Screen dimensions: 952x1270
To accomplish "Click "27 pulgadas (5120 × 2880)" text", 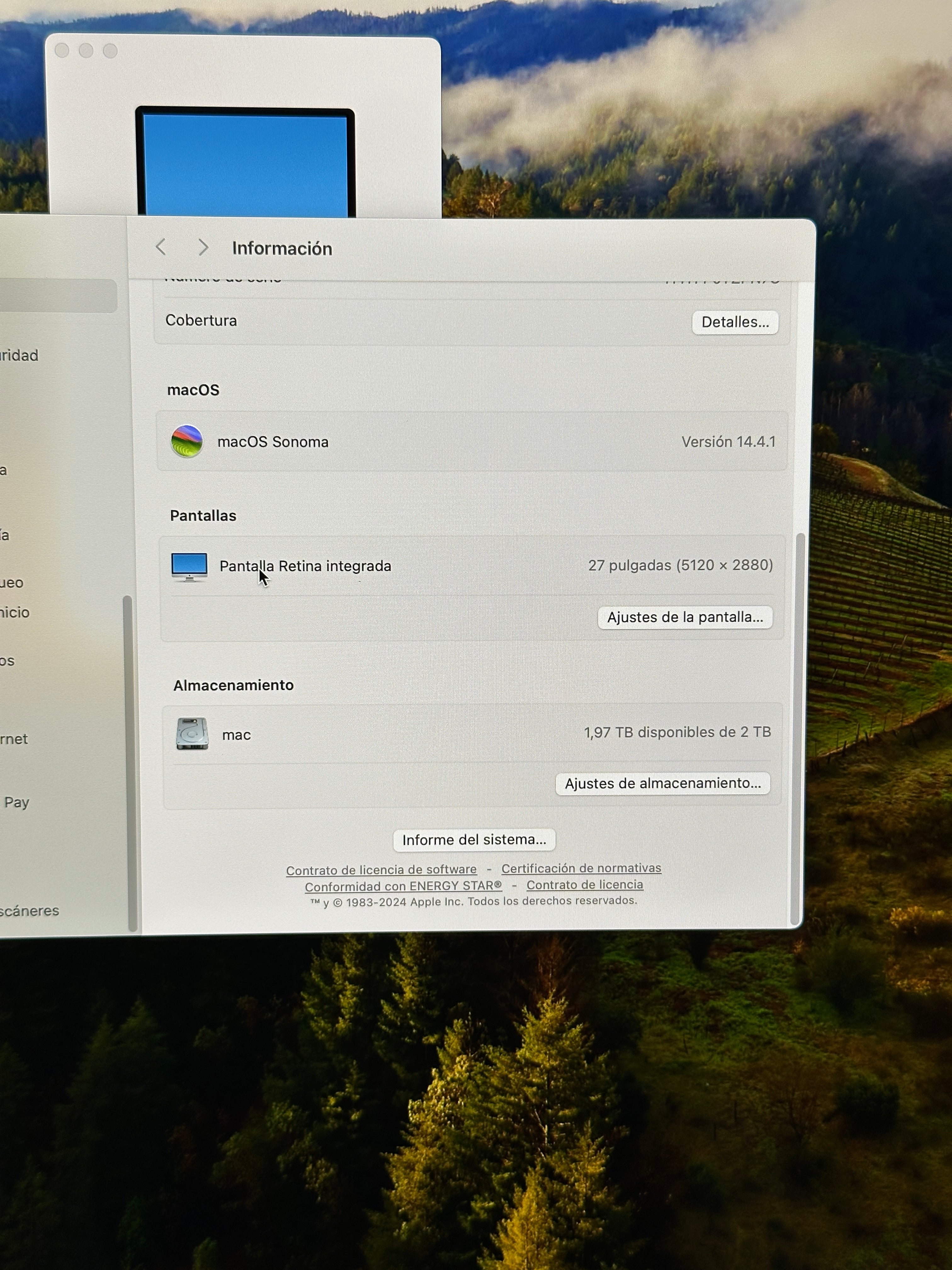I will point(681,565).
